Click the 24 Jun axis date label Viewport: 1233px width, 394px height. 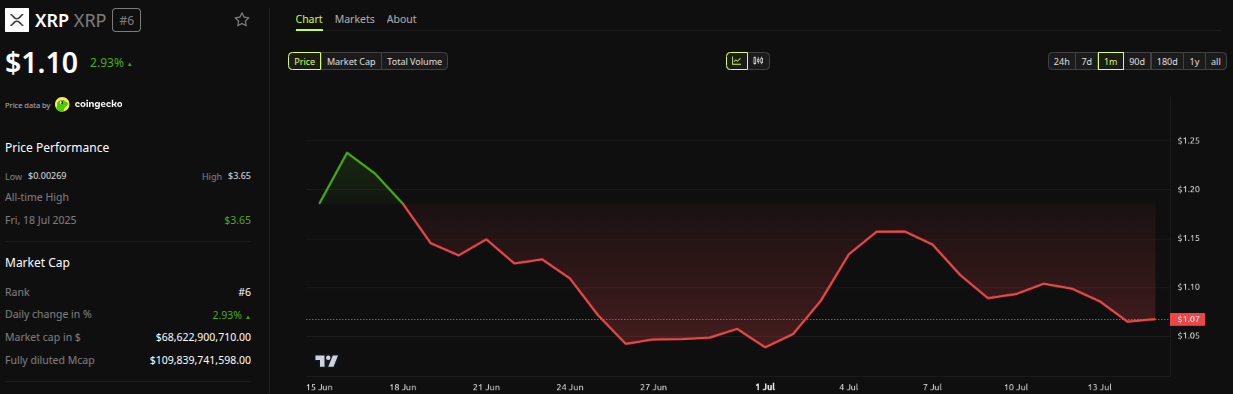569,386
